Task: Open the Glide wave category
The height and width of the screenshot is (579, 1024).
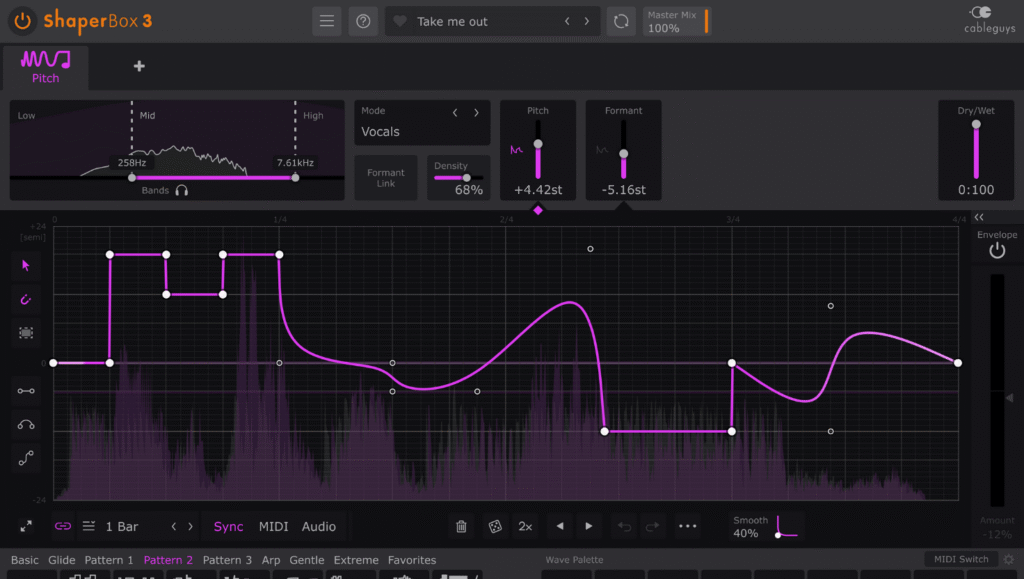Action: (x=61, y=560)
